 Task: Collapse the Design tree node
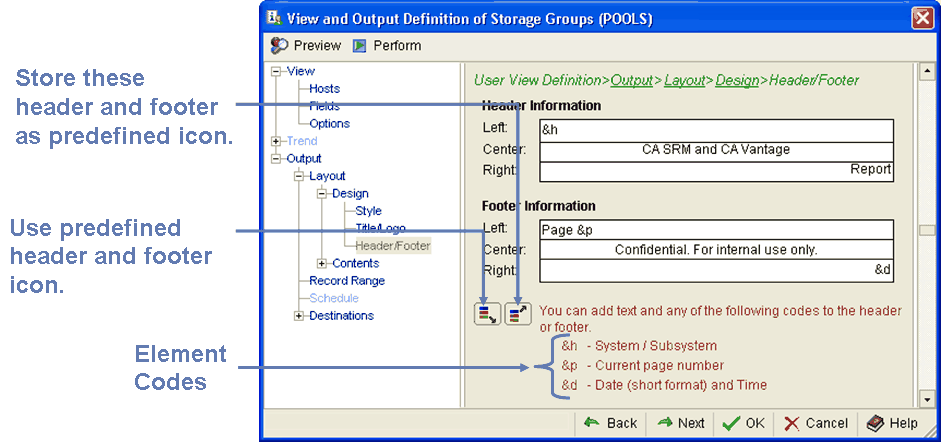point(322,194)
